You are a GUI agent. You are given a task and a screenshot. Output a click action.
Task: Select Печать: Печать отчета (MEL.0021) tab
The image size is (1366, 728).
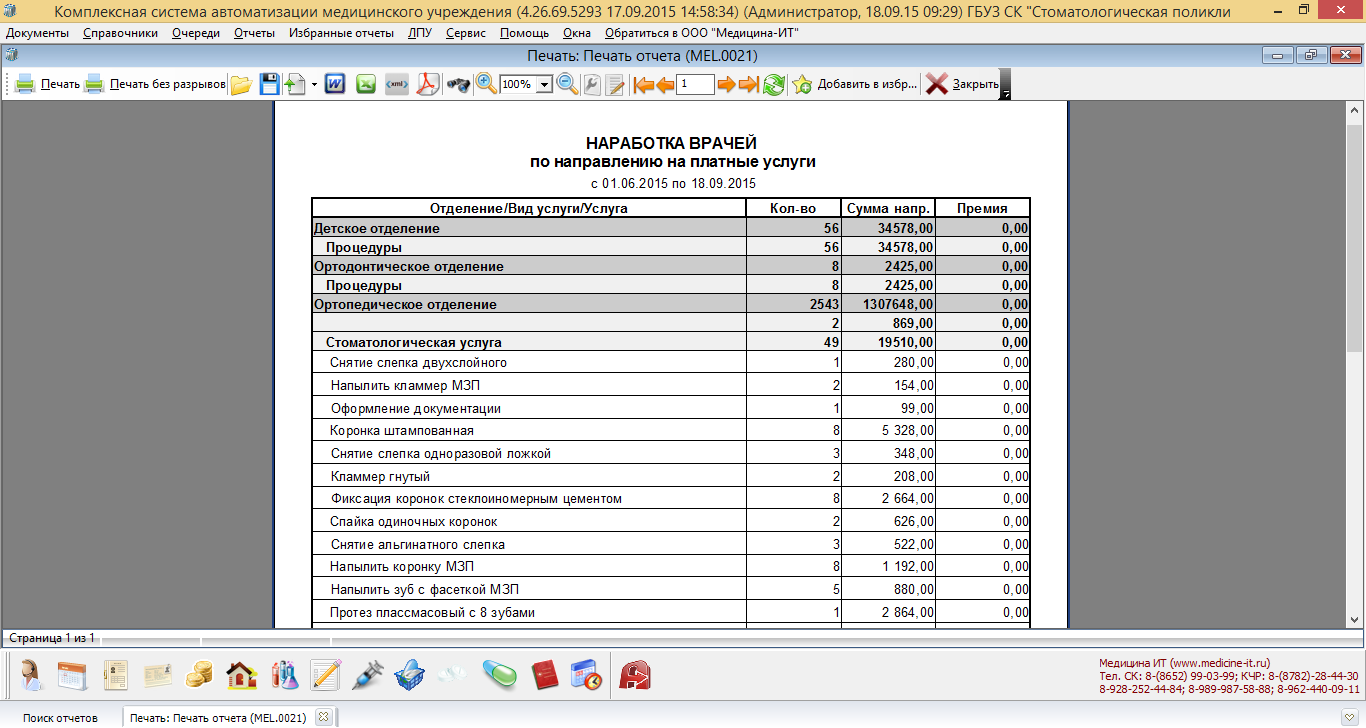218,718
